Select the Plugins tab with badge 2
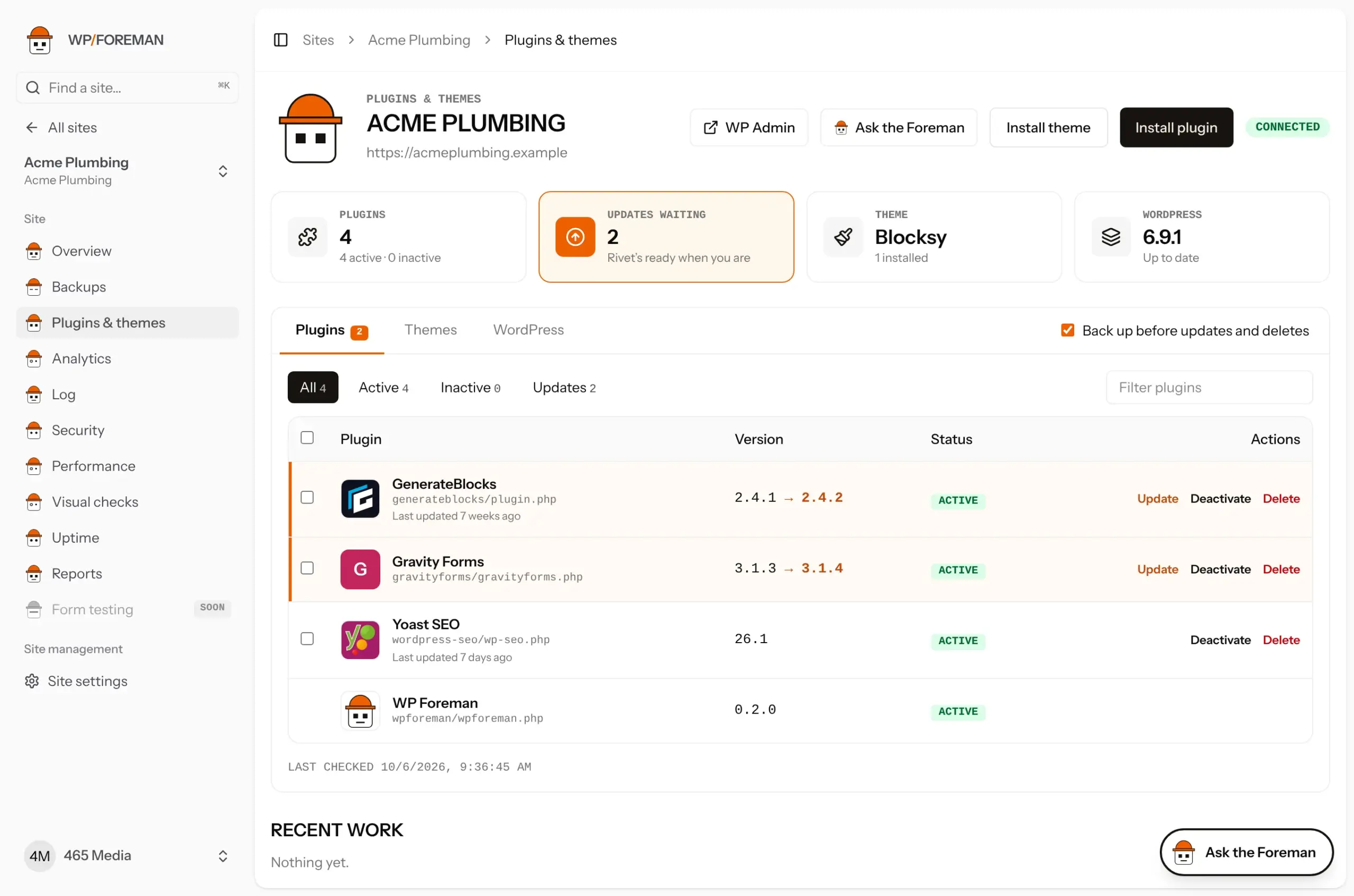This screenshot has height=896, width=1354. (332, 330)
